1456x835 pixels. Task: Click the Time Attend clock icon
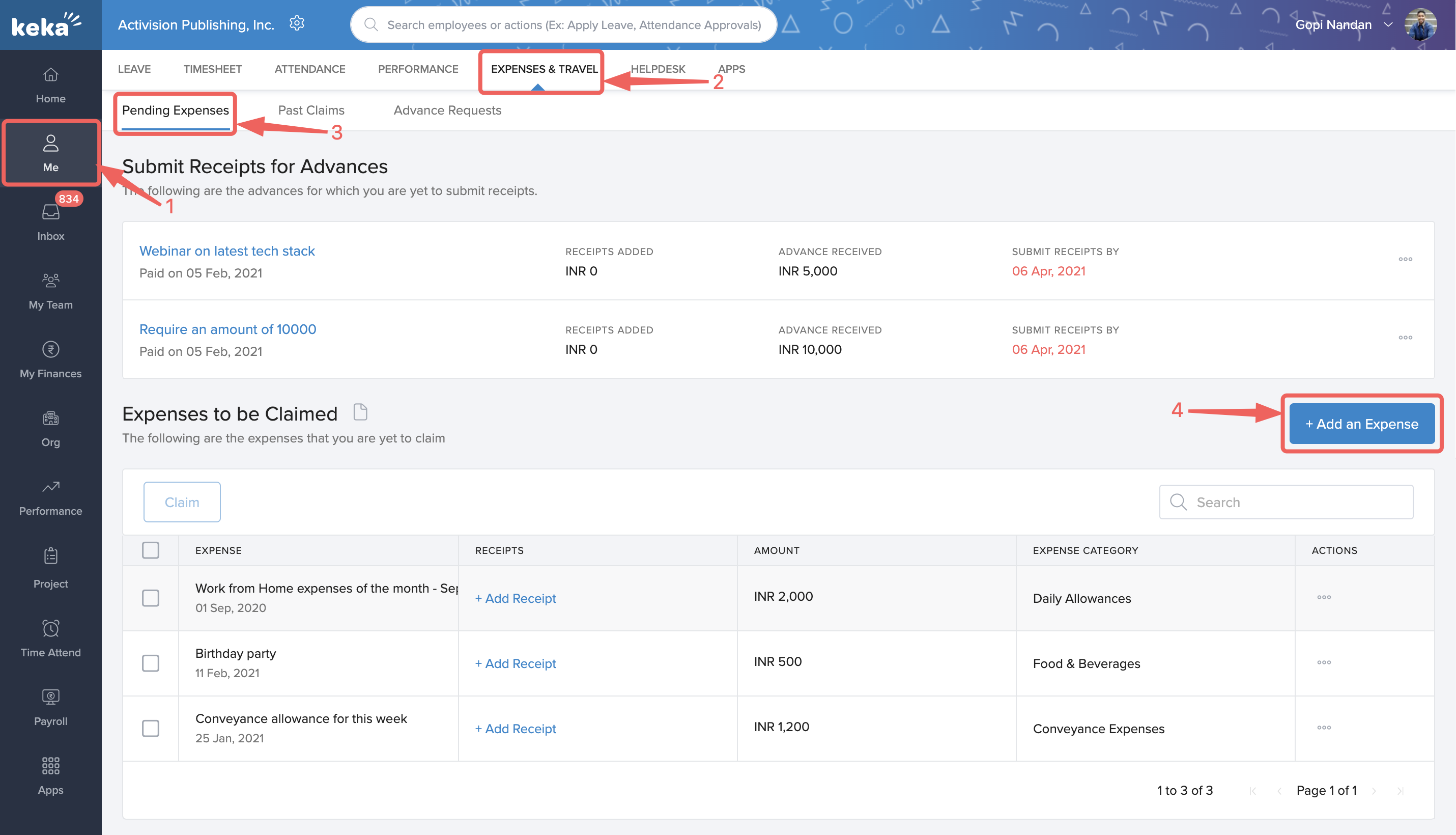tap(50, 628)
